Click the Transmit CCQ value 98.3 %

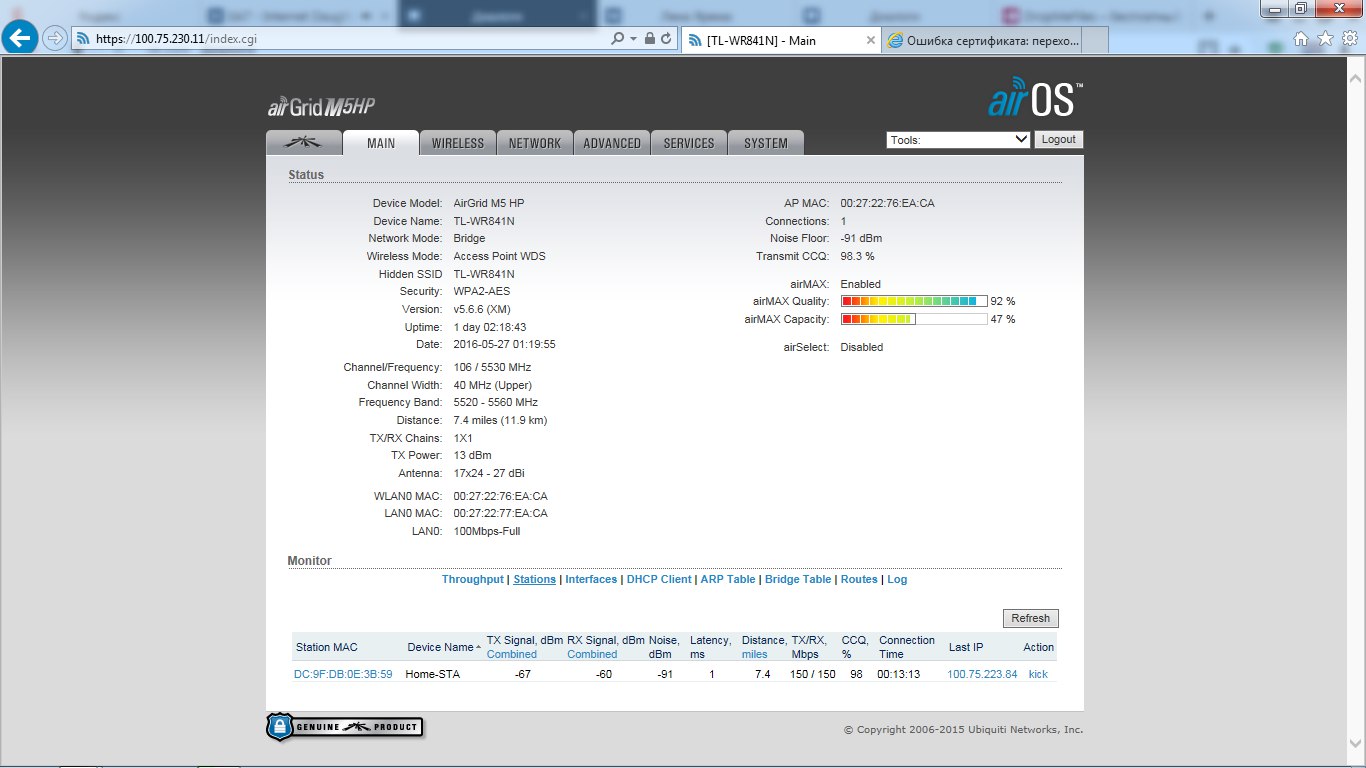pos(857,256)
